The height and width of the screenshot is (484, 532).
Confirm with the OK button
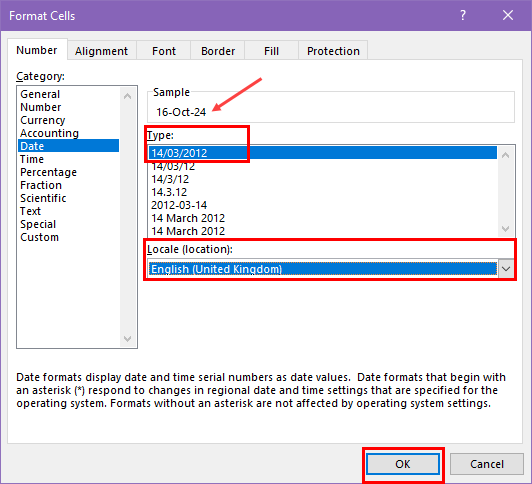[403, 464]
